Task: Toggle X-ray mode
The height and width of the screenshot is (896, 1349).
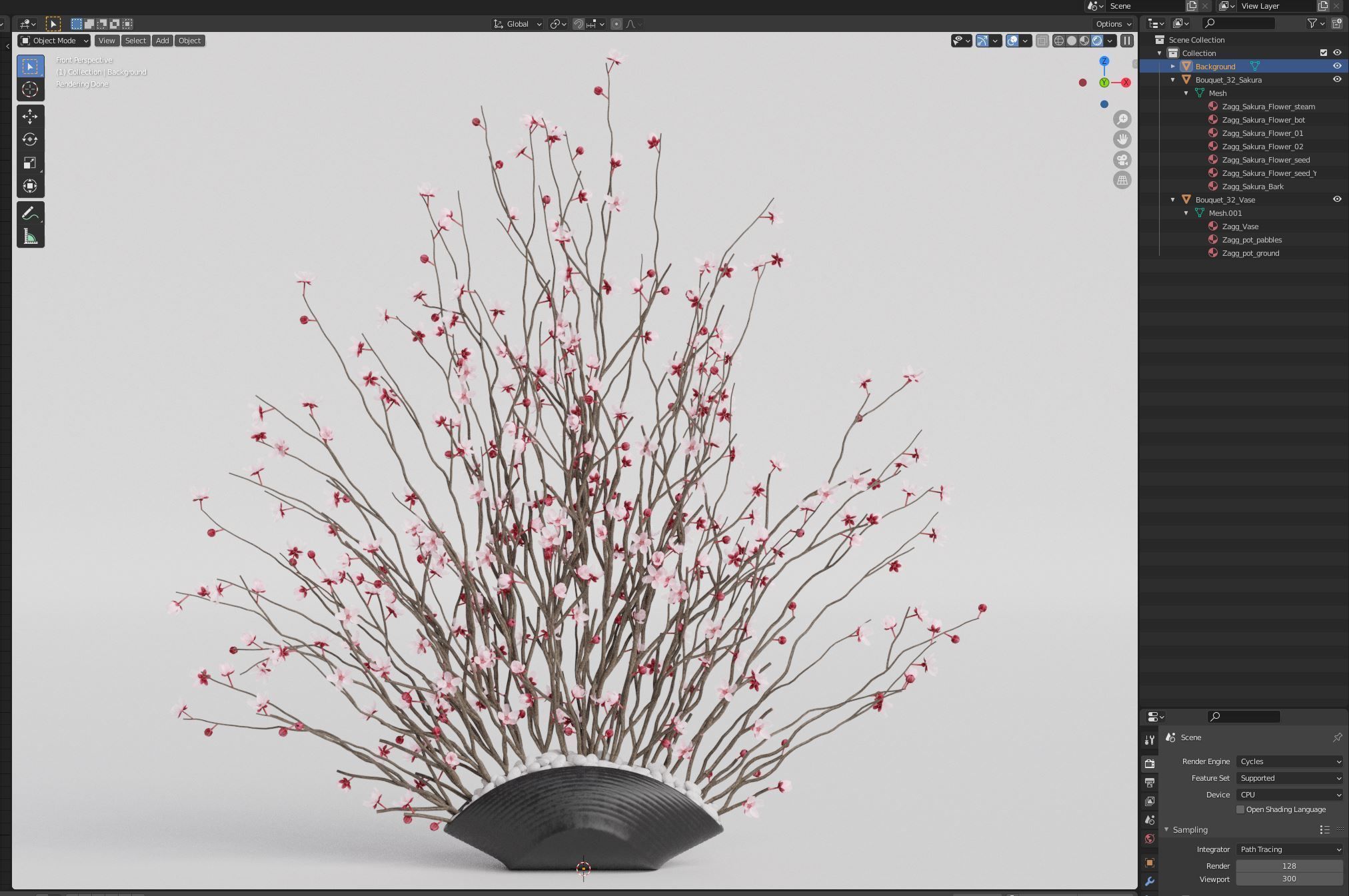Action: click(x=1042, y=41)
